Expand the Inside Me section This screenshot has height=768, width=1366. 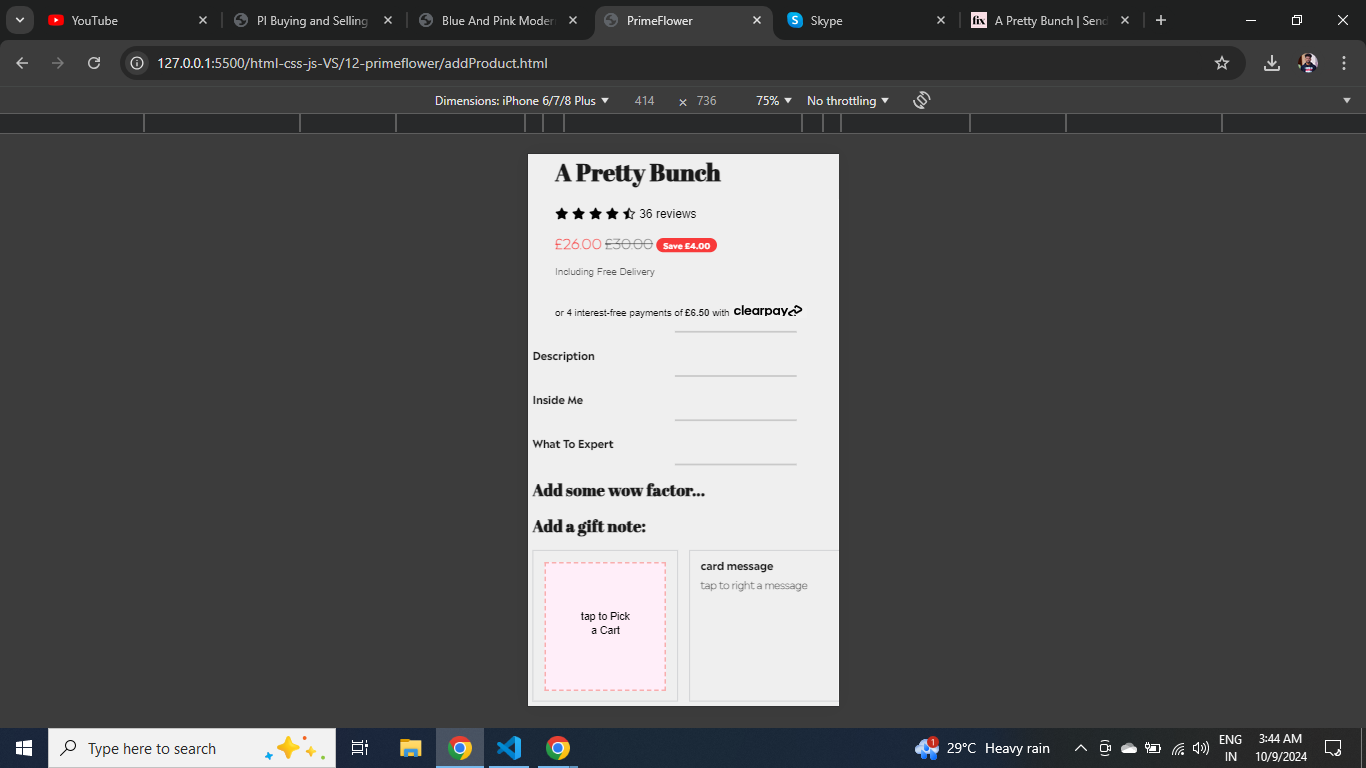point(558,401)
